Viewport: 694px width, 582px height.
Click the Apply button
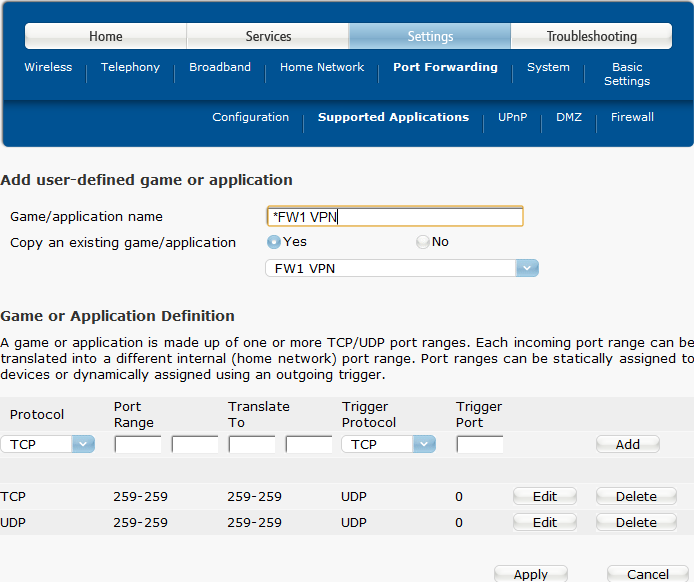pyautogui.click(x=530, y=574)
